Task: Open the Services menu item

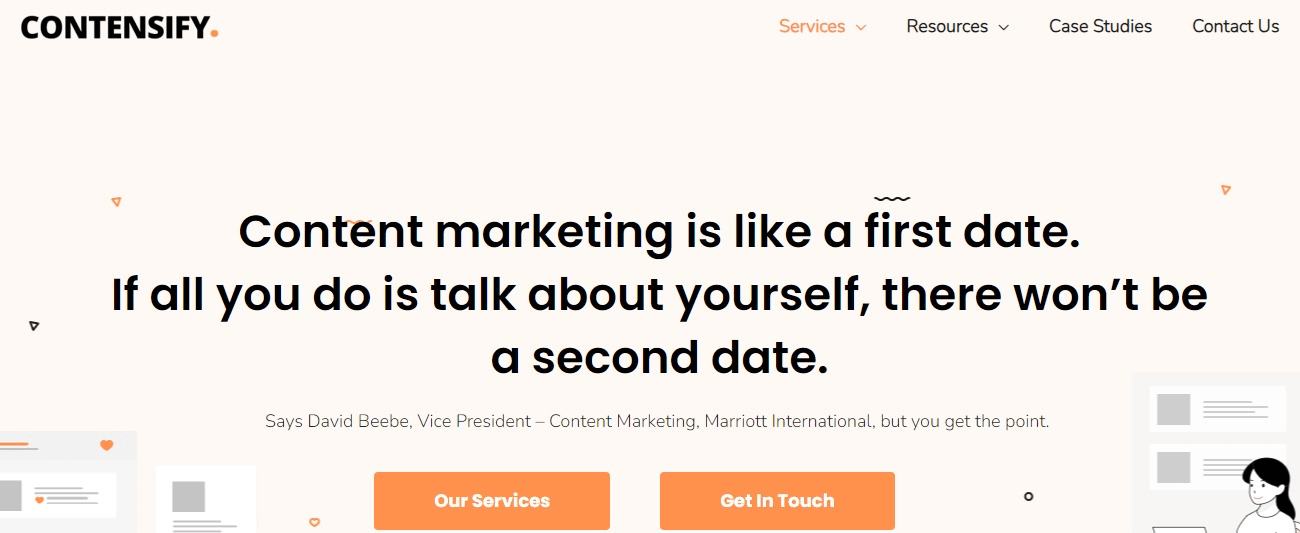Action: [811, 27]
